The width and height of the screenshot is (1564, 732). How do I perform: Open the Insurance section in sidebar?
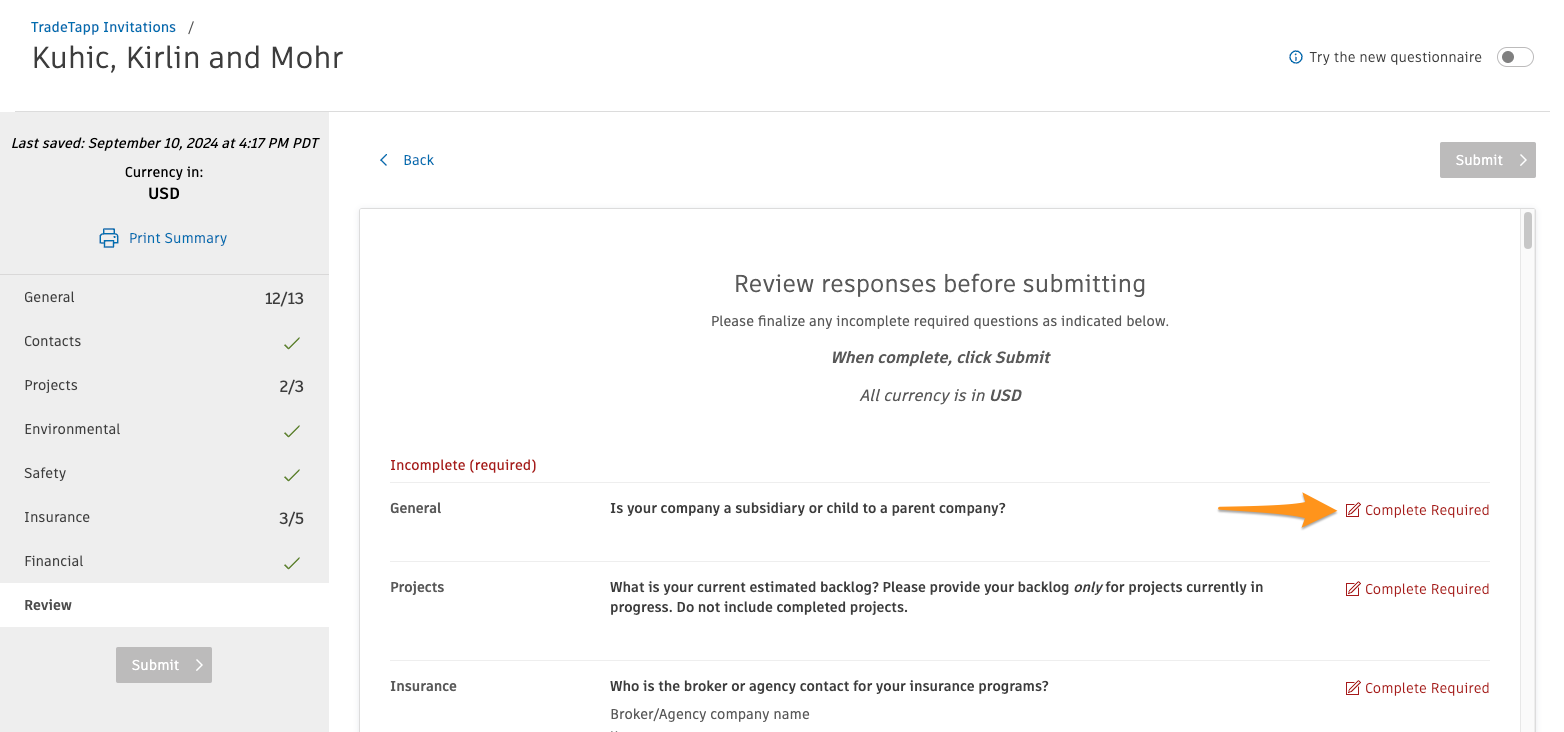57,517
